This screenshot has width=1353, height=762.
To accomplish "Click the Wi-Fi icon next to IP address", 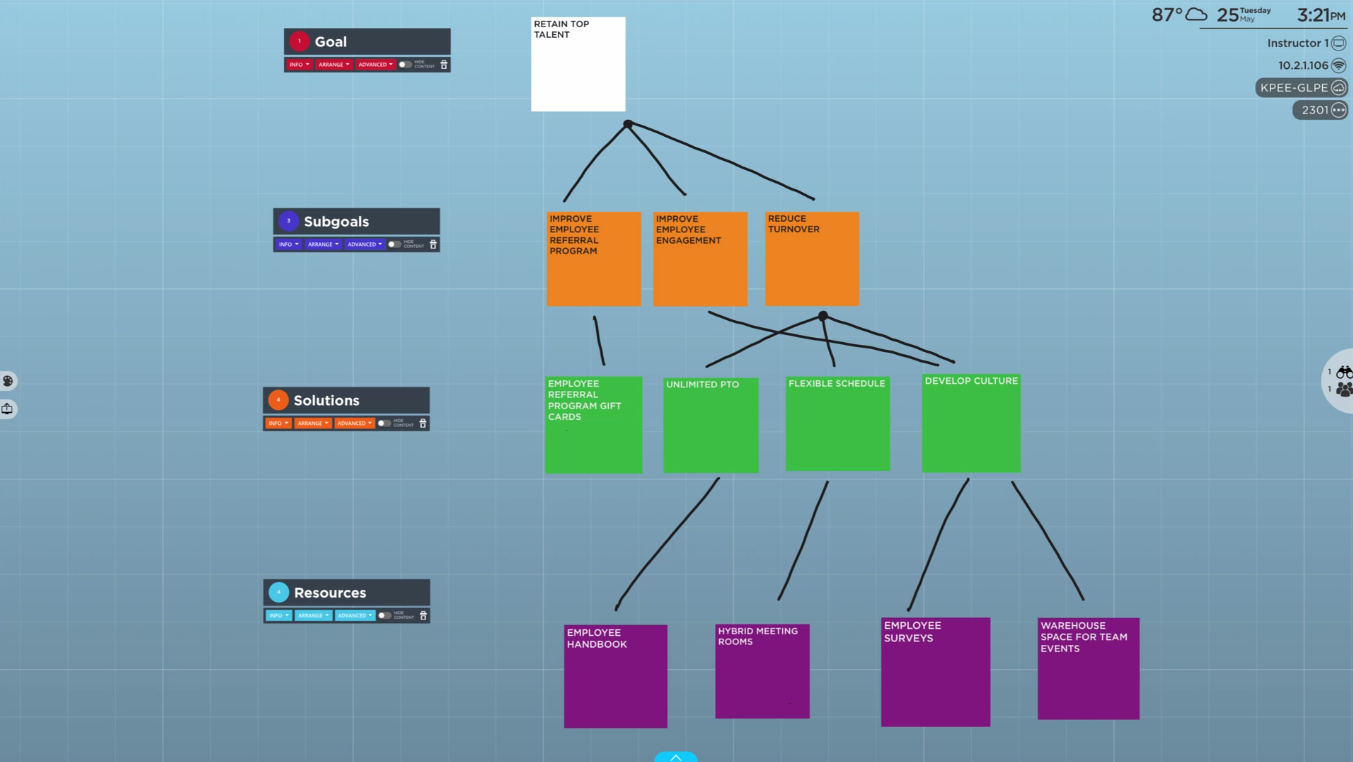I will coord(1338,65).
